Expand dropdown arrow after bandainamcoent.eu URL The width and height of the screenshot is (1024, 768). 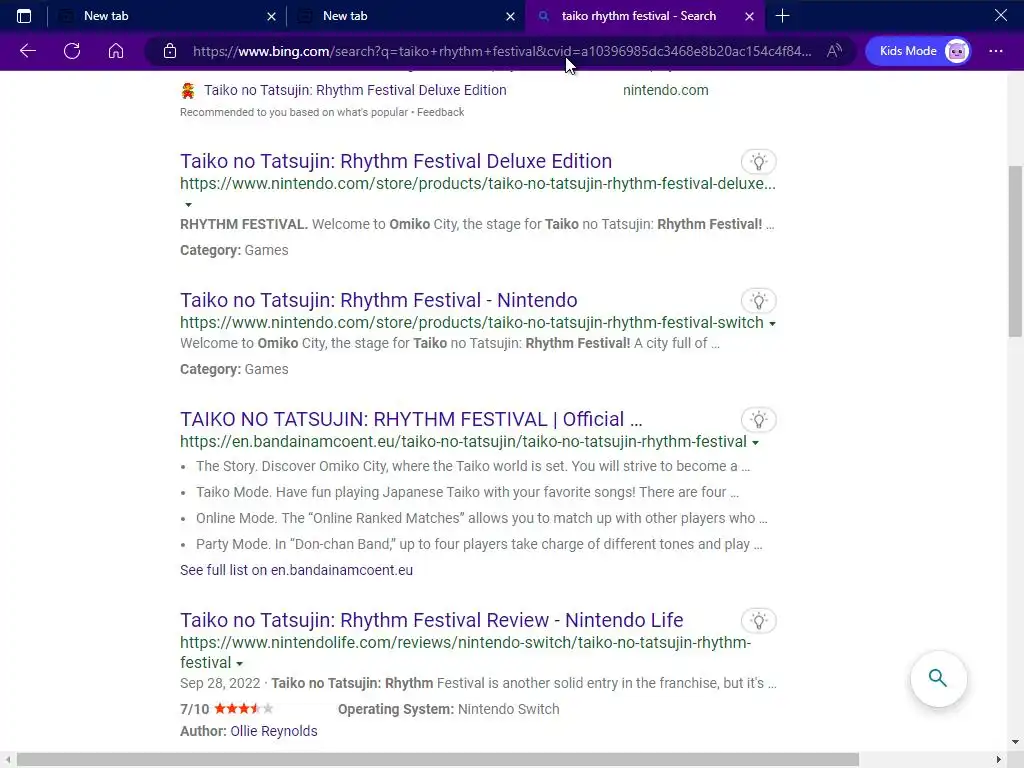click(x=755, y=443)
